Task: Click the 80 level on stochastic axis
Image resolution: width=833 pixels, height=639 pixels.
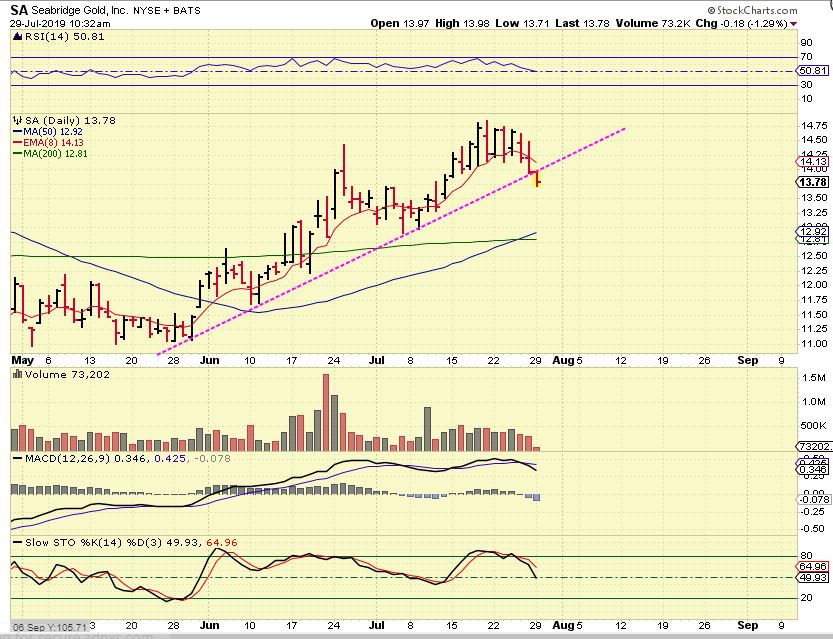Action: tap(806, 556)
